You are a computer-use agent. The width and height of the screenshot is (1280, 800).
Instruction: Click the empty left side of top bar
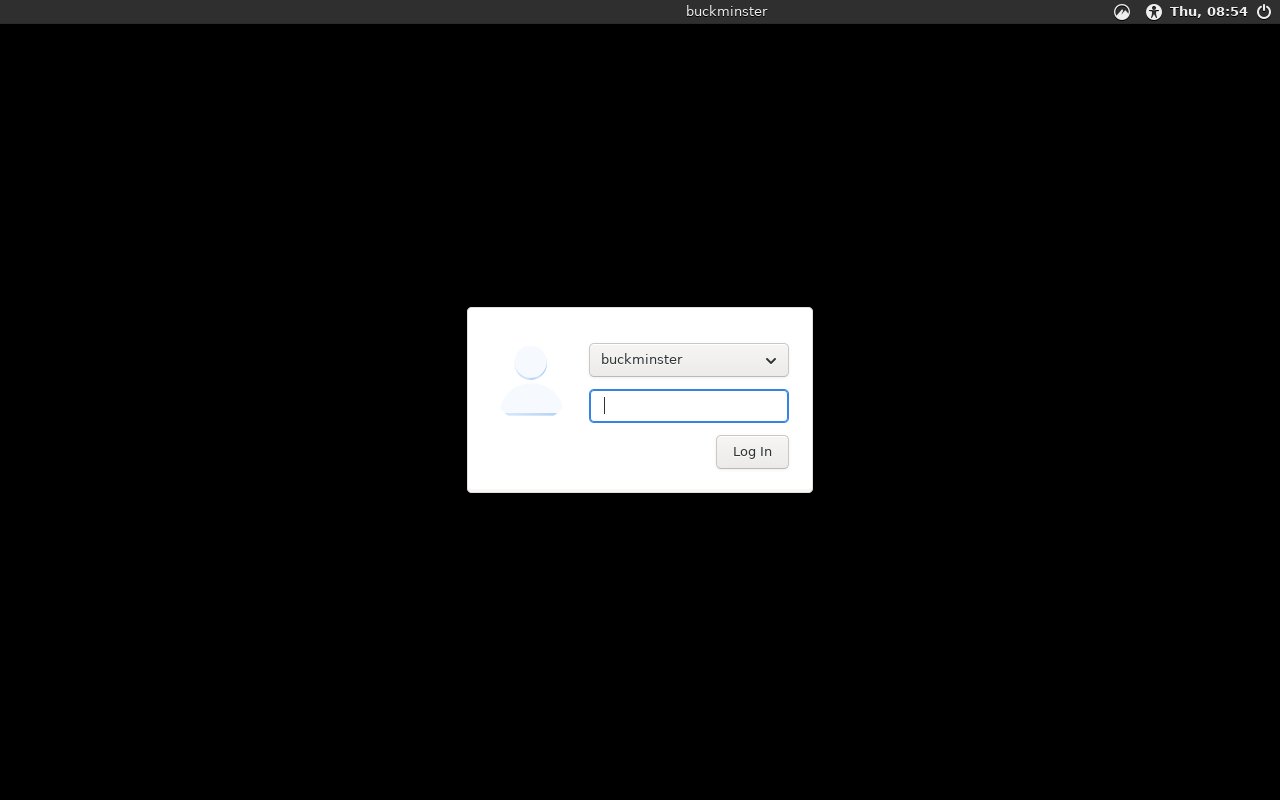300,12
